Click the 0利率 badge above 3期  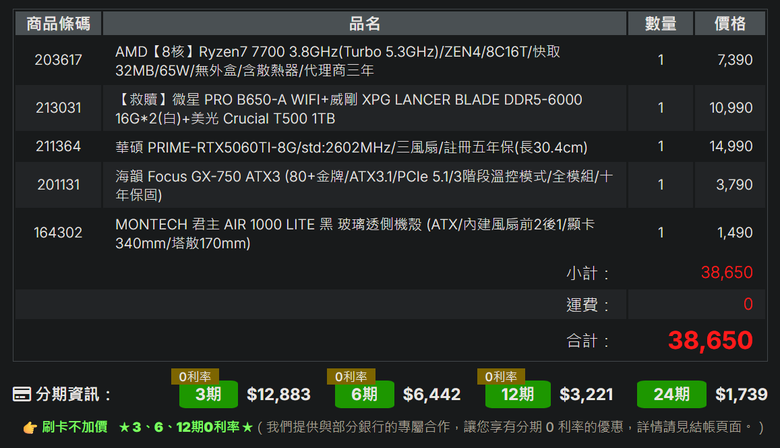click(x=195, y=376)
